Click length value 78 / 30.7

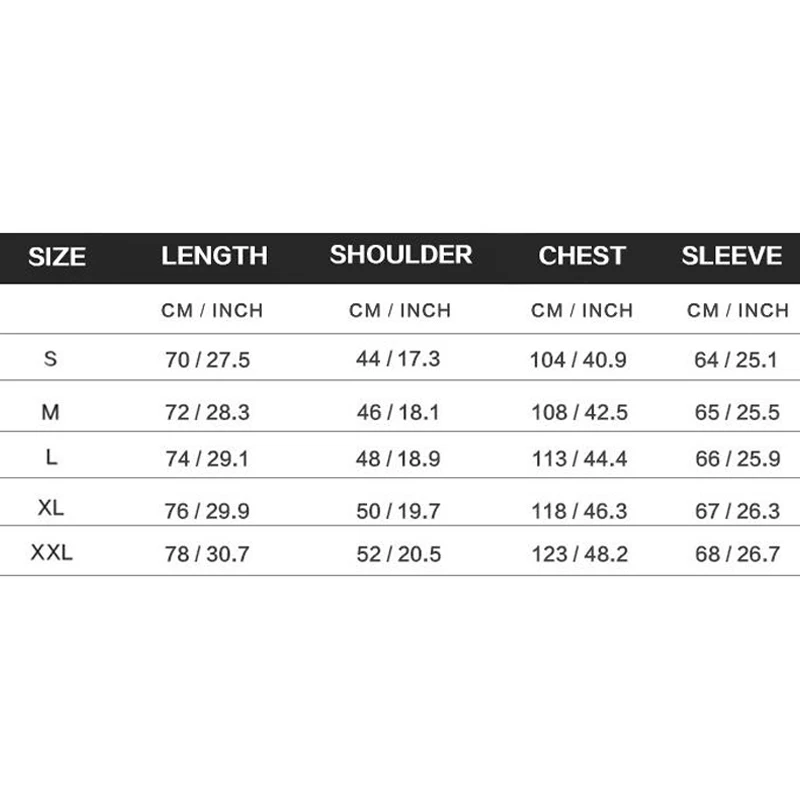tap(207, 554)
